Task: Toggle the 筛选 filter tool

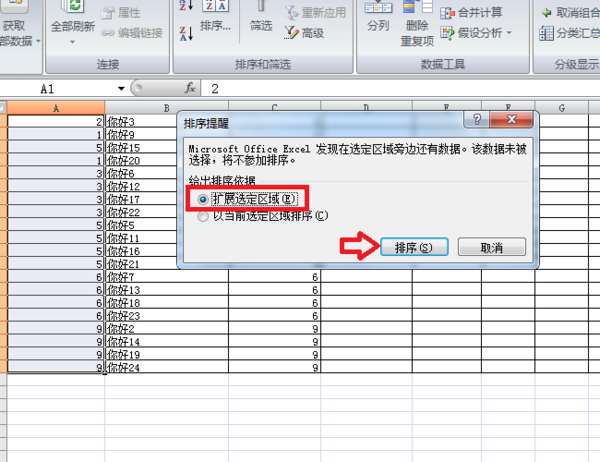Action: (261, 18)
